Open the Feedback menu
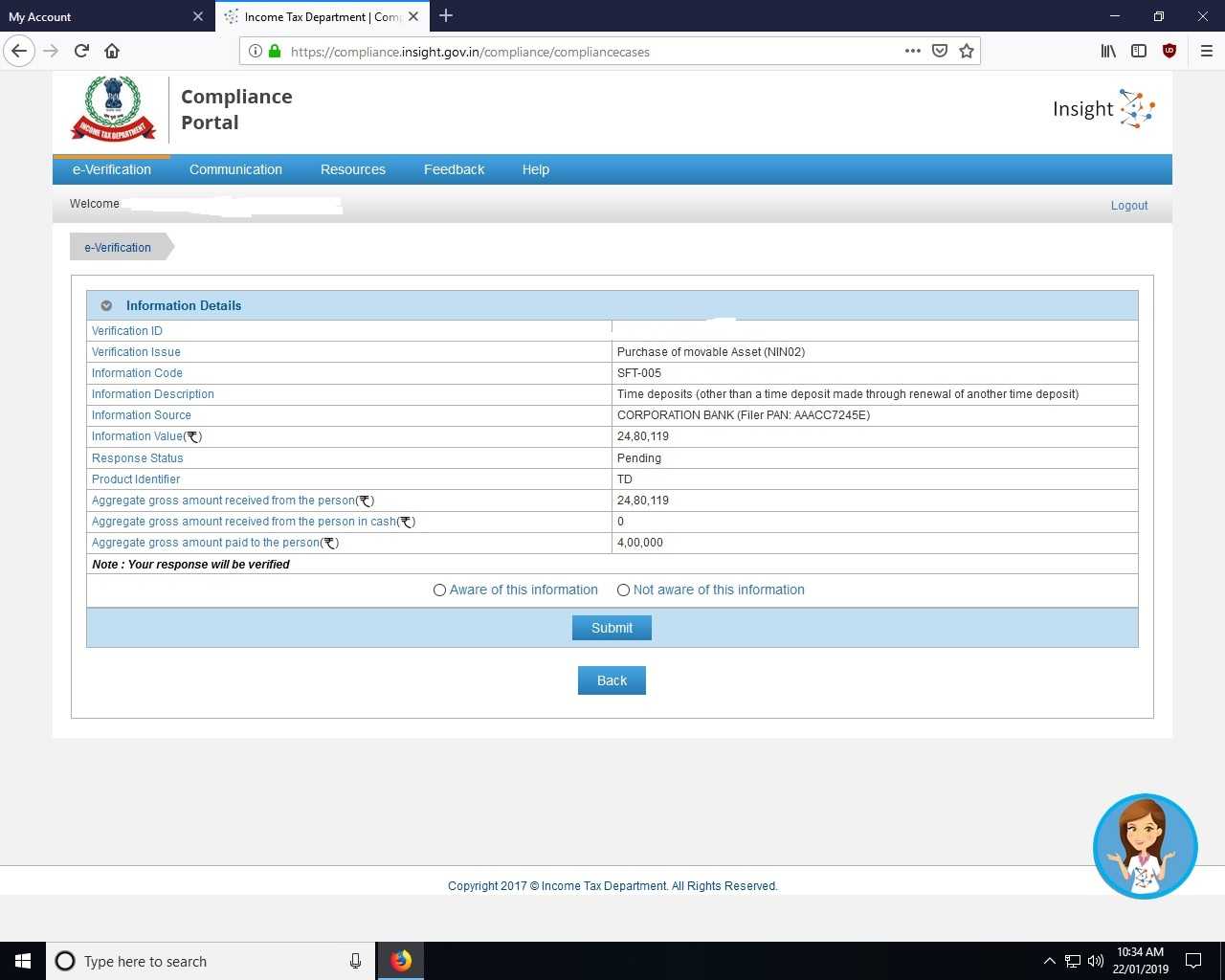The width and height of the screenshot is (1225, 980). coord(454,169)
